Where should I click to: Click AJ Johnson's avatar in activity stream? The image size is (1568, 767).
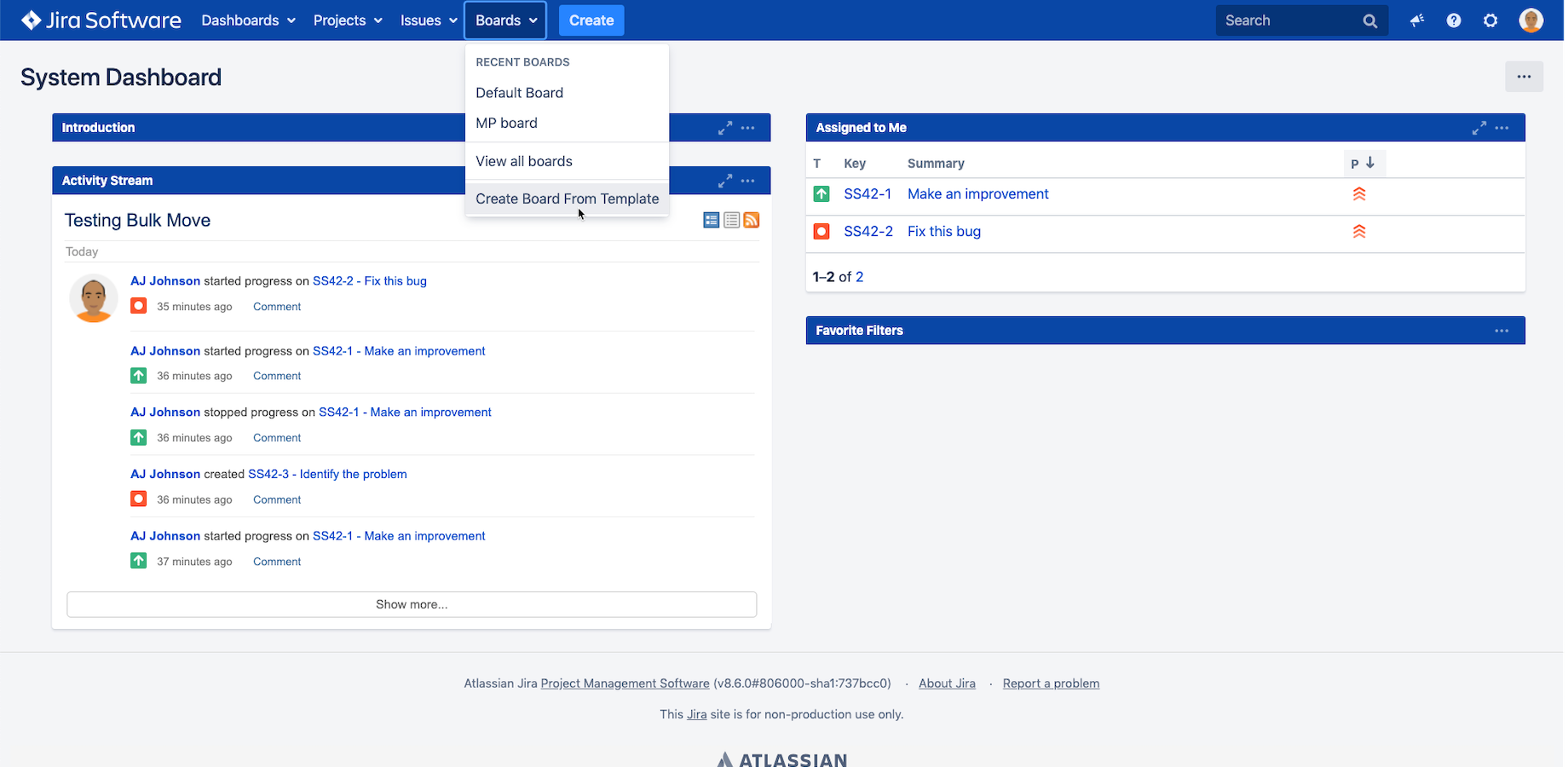click(94, 298)
